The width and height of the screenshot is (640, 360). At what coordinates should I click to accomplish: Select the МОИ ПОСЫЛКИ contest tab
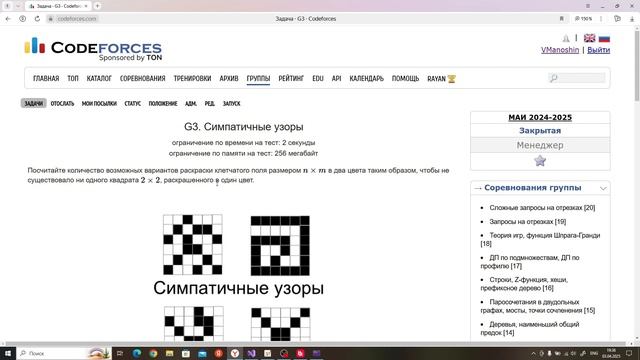point(99,104)
